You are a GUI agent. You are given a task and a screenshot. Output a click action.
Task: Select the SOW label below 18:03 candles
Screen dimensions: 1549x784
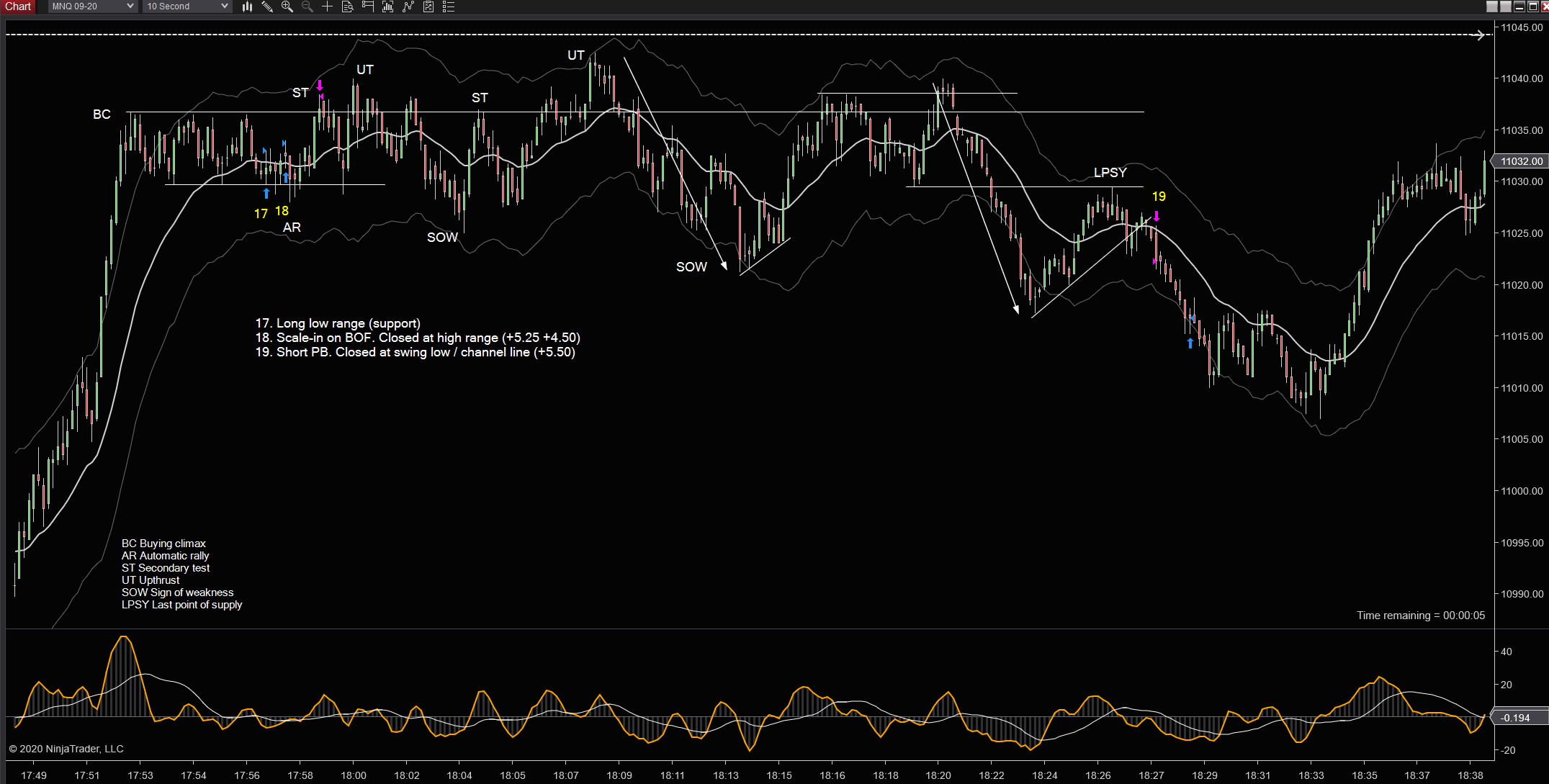click(x=442, y=238)
